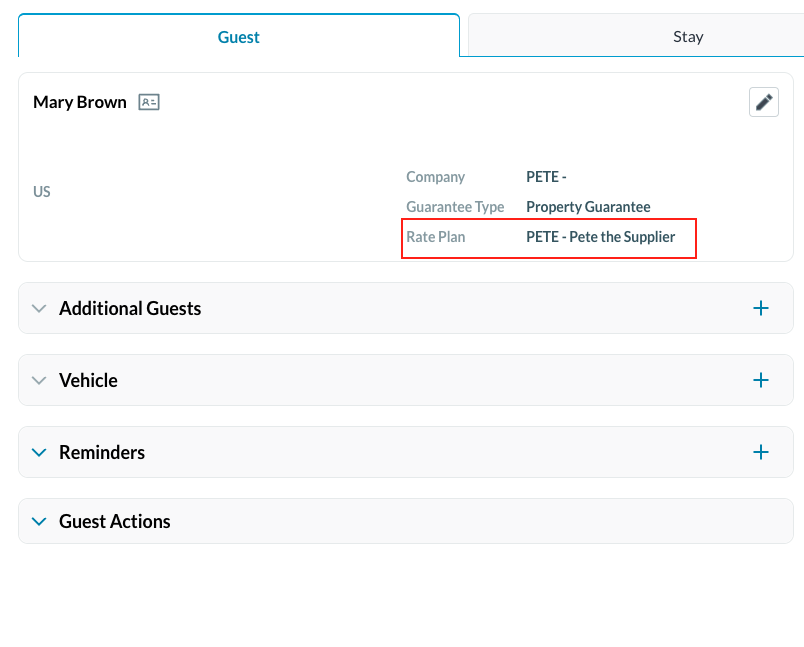Screen dimensions: 804x647
Task: Expand the Vehicle section
Action: 38,380
